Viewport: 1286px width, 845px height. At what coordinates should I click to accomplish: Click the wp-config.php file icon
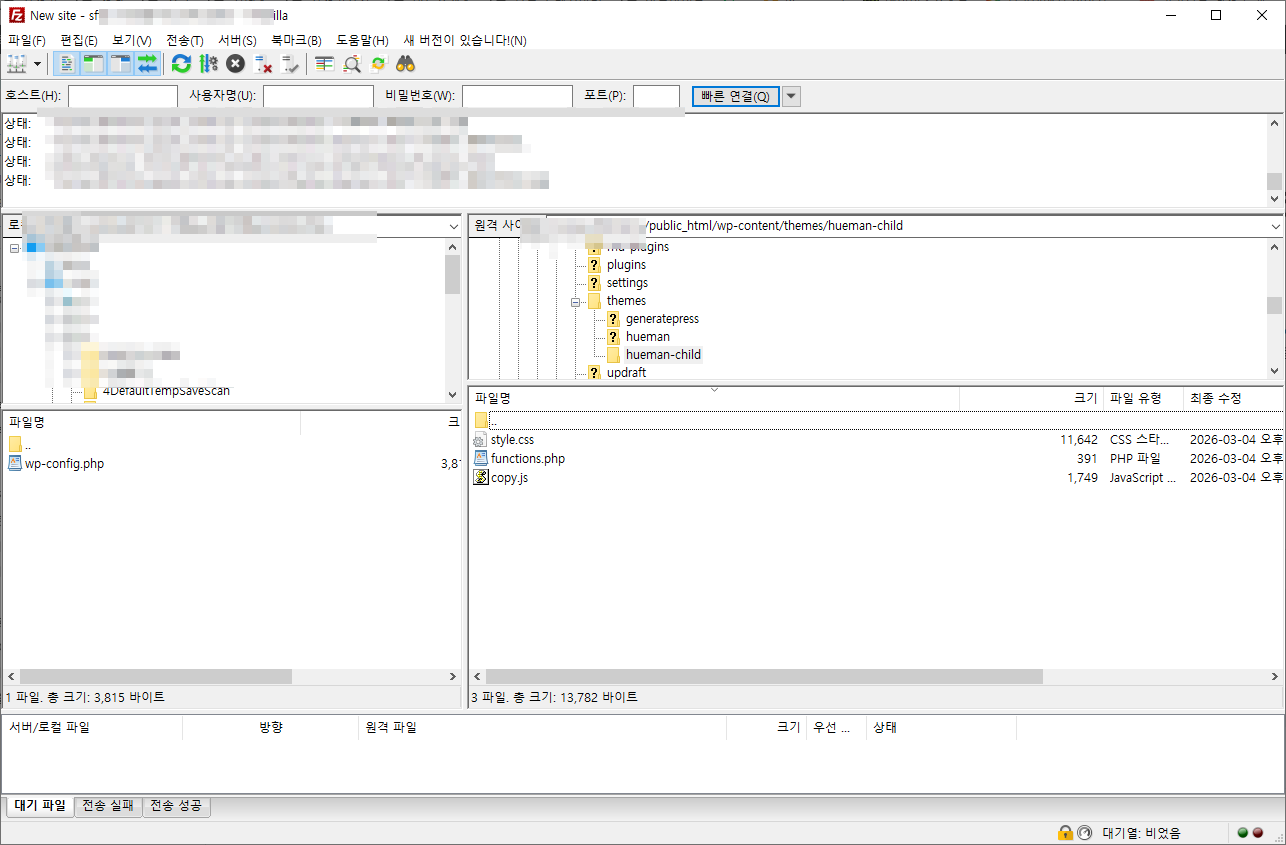(15, 463)
